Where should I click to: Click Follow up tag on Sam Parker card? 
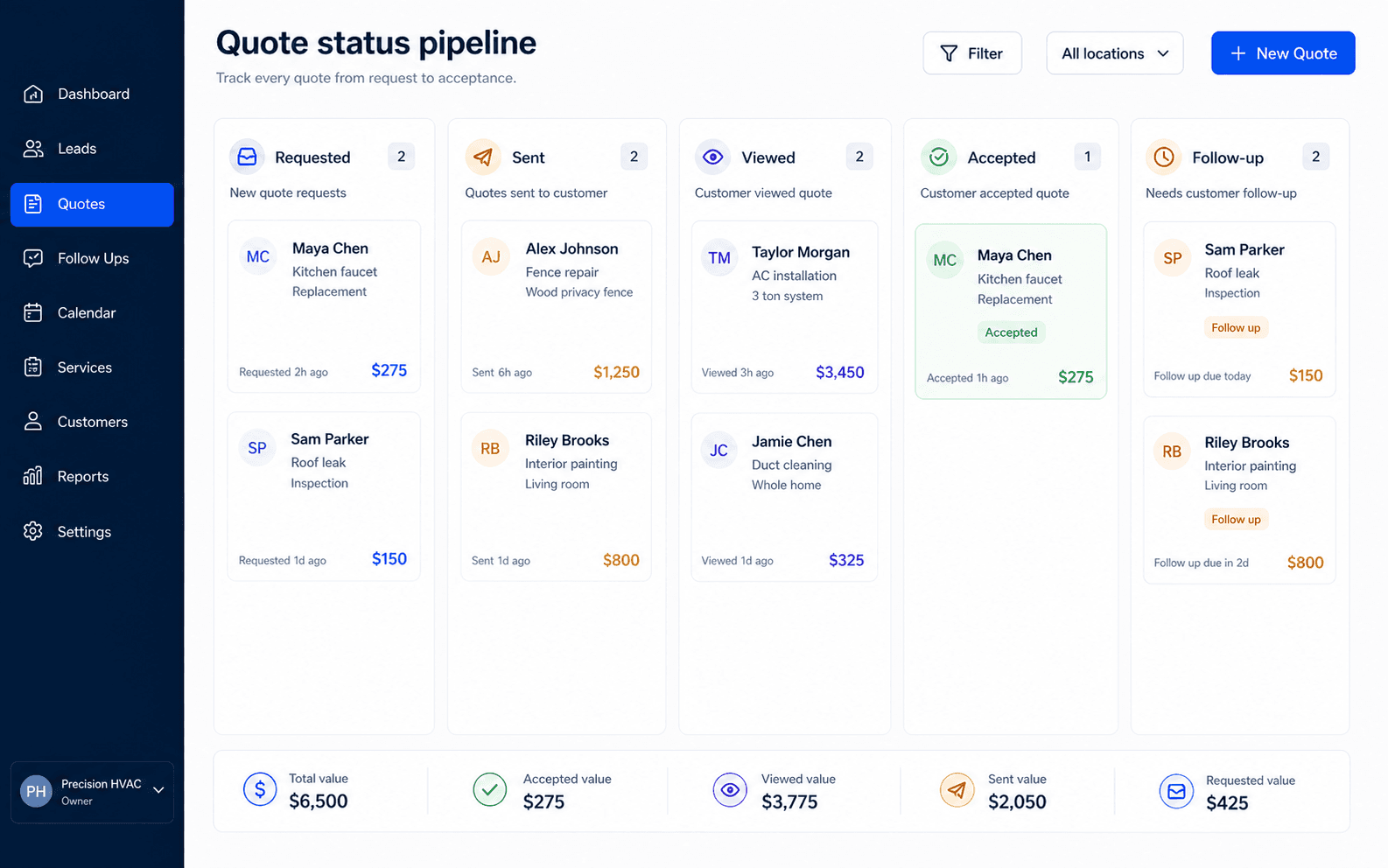coord(1236,327)
